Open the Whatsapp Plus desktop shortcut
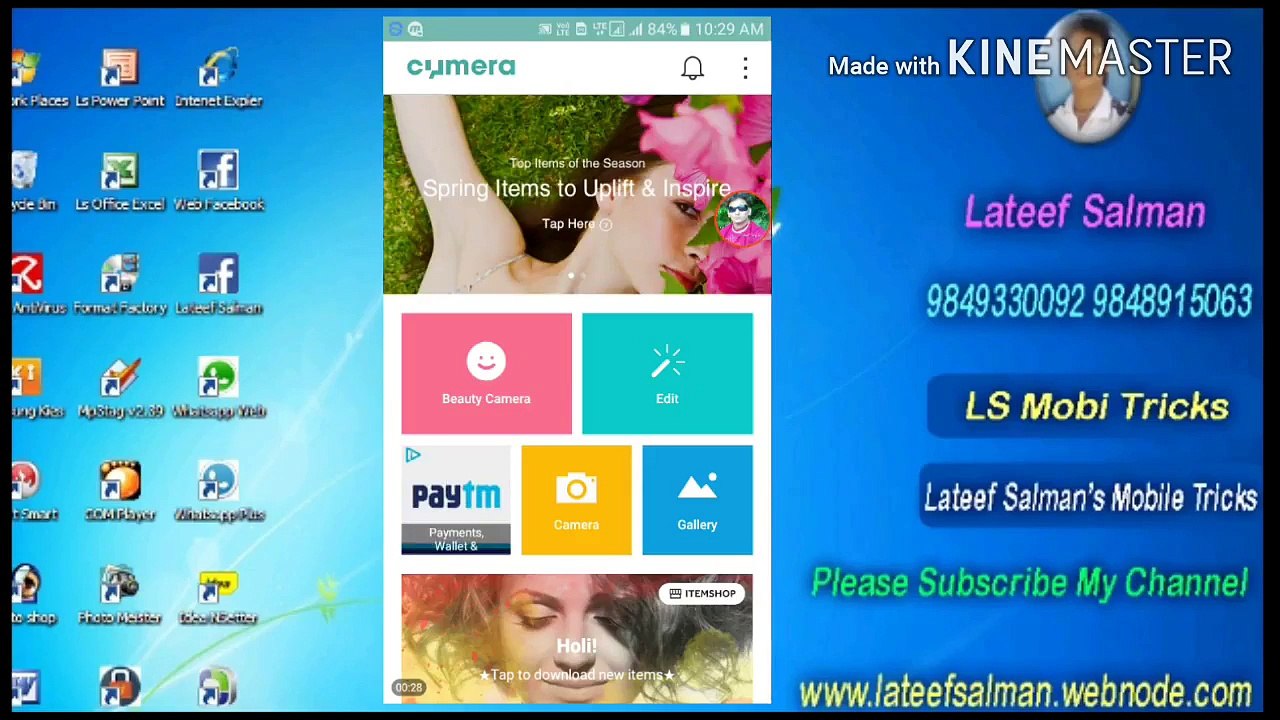1280x720 pixels. pyautogui.click(x=218, y=492)
